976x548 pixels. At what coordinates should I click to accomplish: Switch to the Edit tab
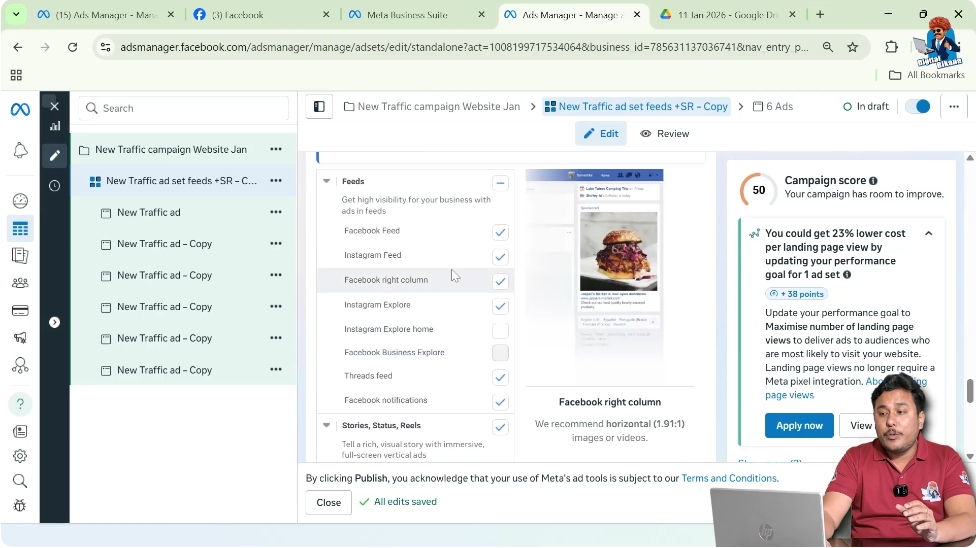pos(601,134)
